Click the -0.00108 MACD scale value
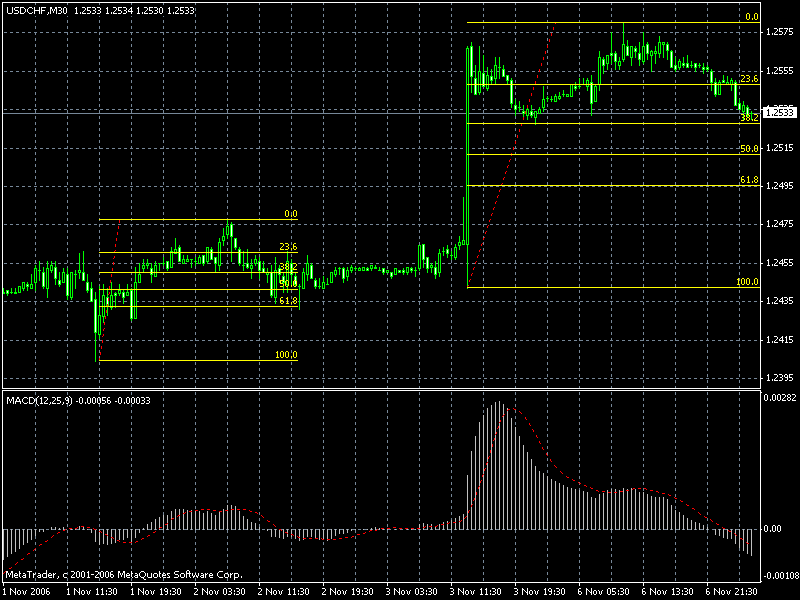The image size is (800, 600). (780, 576)
